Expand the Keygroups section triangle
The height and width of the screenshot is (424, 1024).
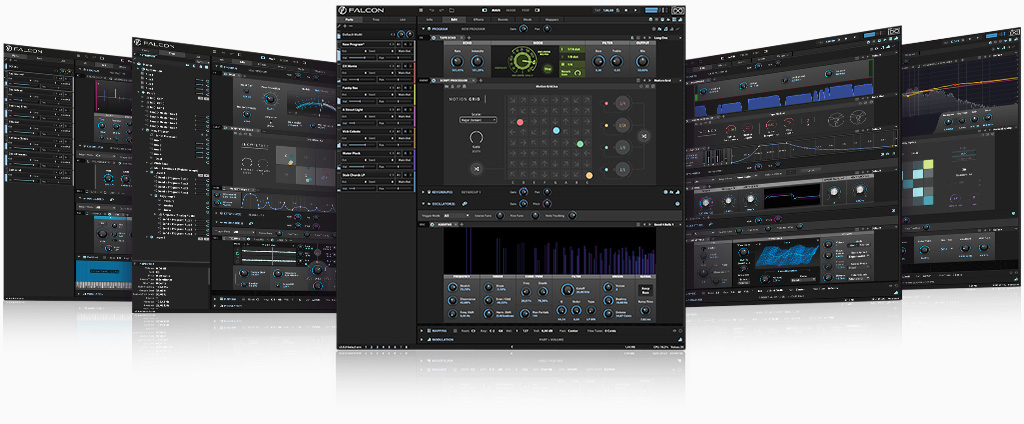pyautogui.click(x=423, y=192)
